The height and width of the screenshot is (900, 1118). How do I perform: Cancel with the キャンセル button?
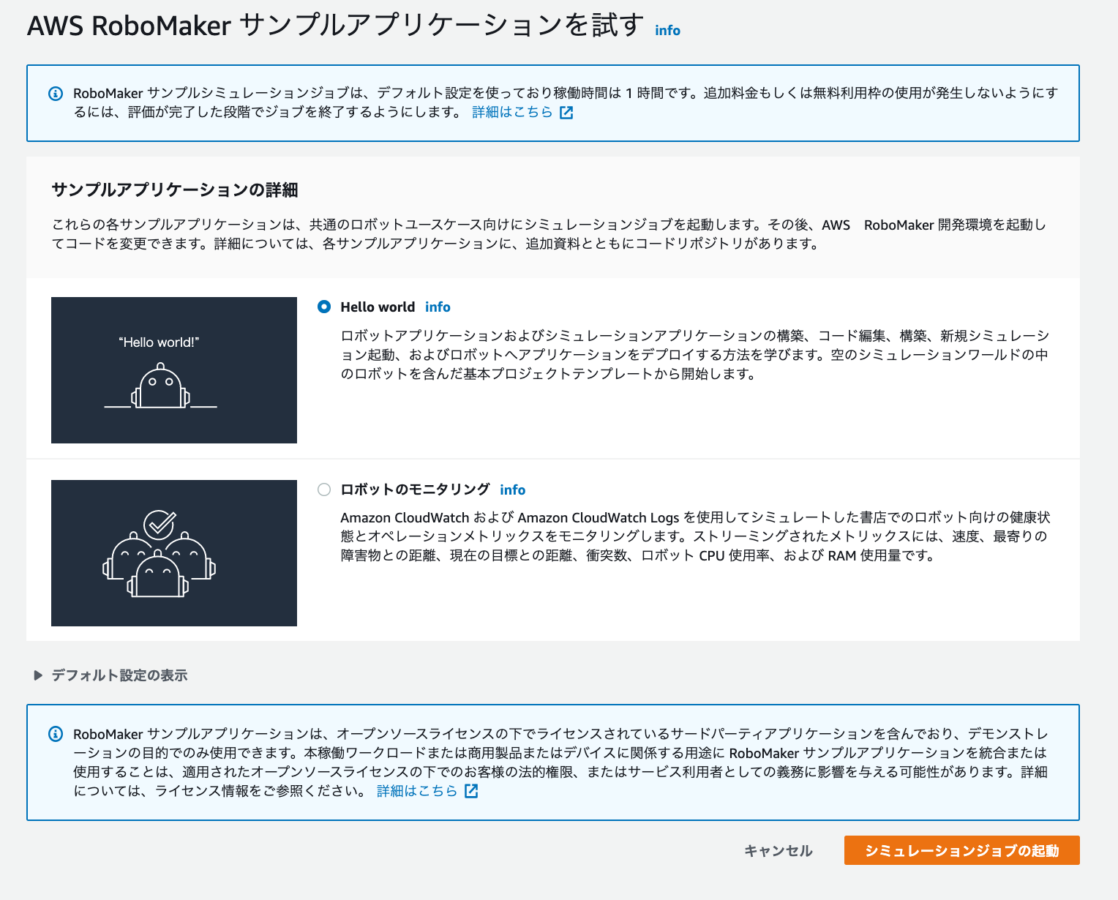[x=778, y=850]
